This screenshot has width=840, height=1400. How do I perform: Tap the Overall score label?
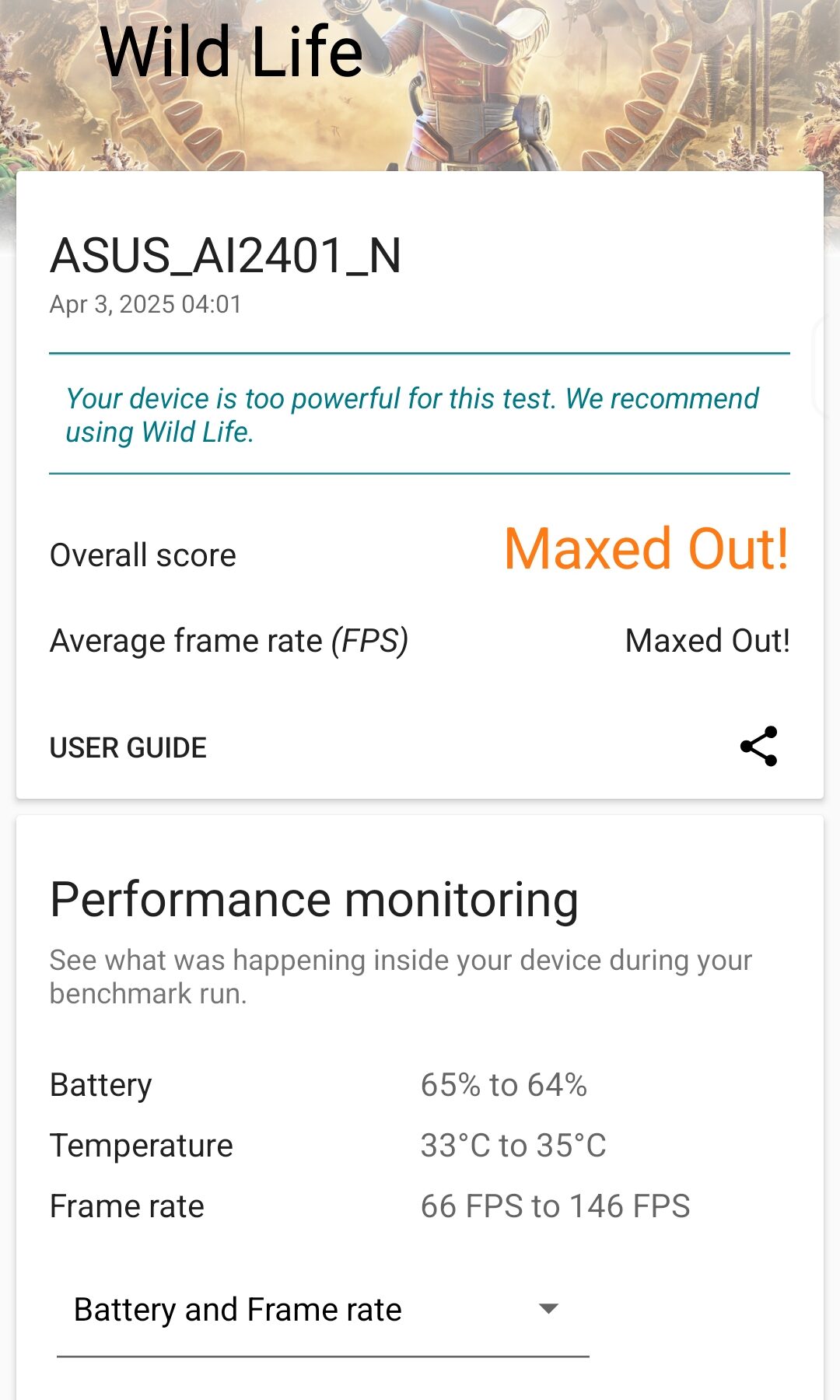click(x=143, y=555)
